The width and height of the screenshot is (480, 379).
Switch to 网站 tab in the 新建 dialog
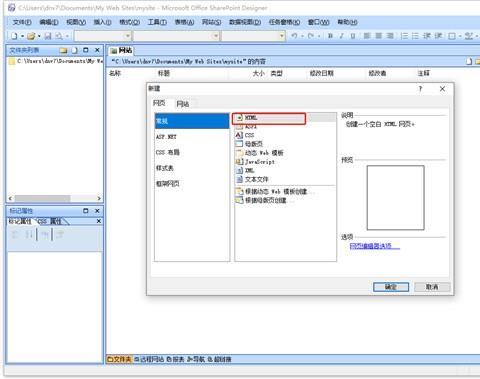tap(183, 104)
